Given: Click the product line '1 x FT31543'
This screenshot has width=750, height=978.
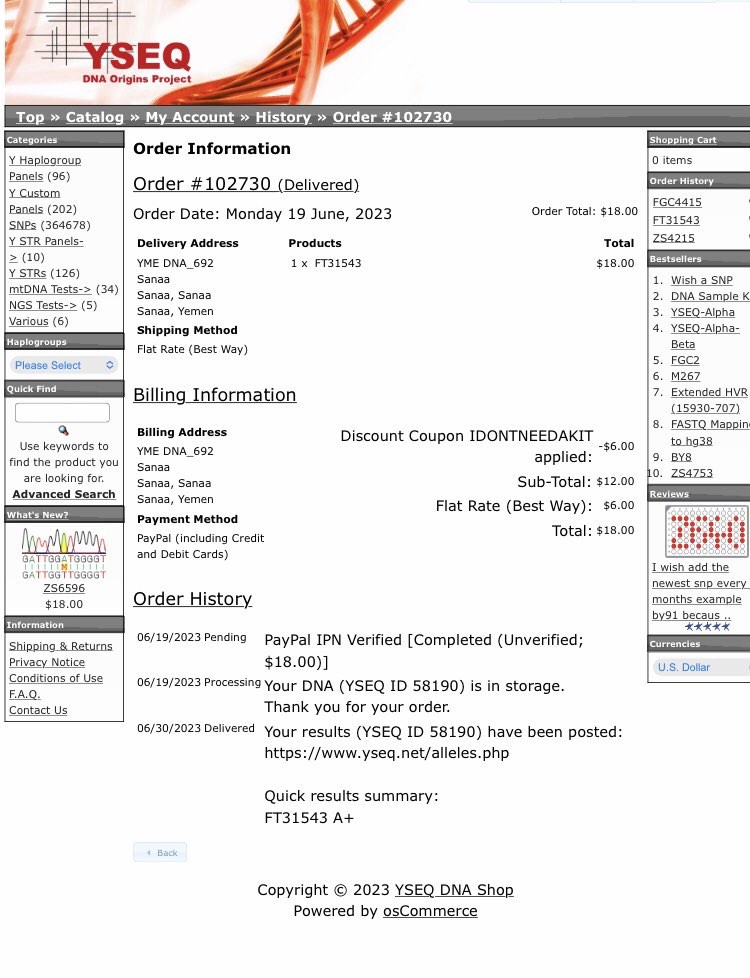Looking at the screenshot, I should [326, 263].
